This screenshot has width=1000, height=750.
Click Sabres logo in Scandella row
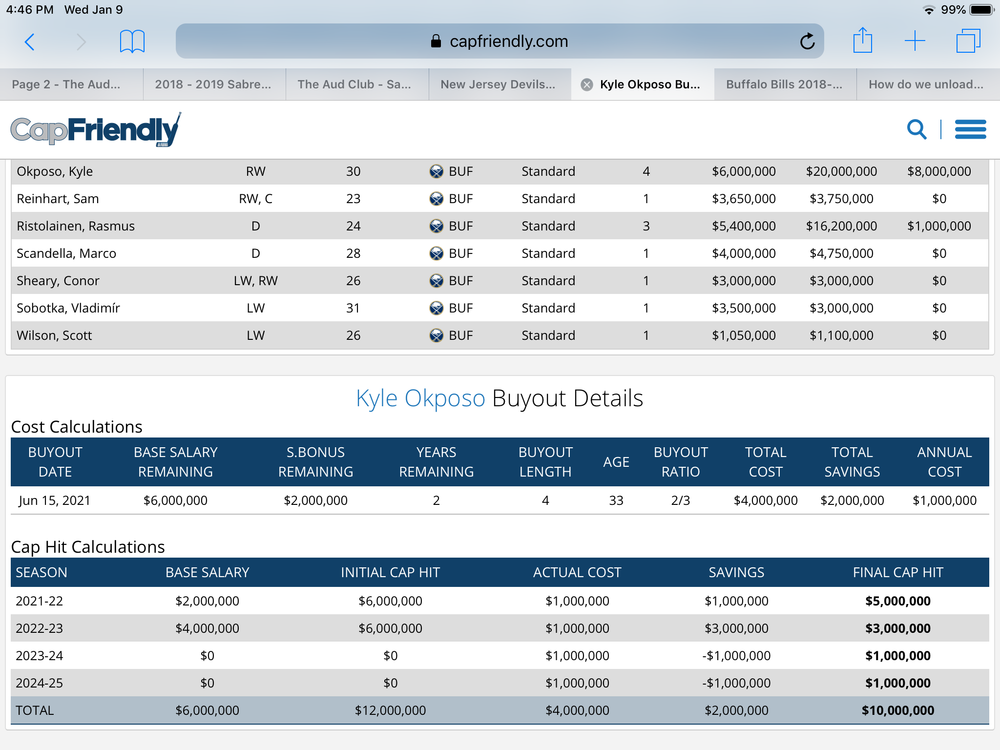click(x=436, y=254)
